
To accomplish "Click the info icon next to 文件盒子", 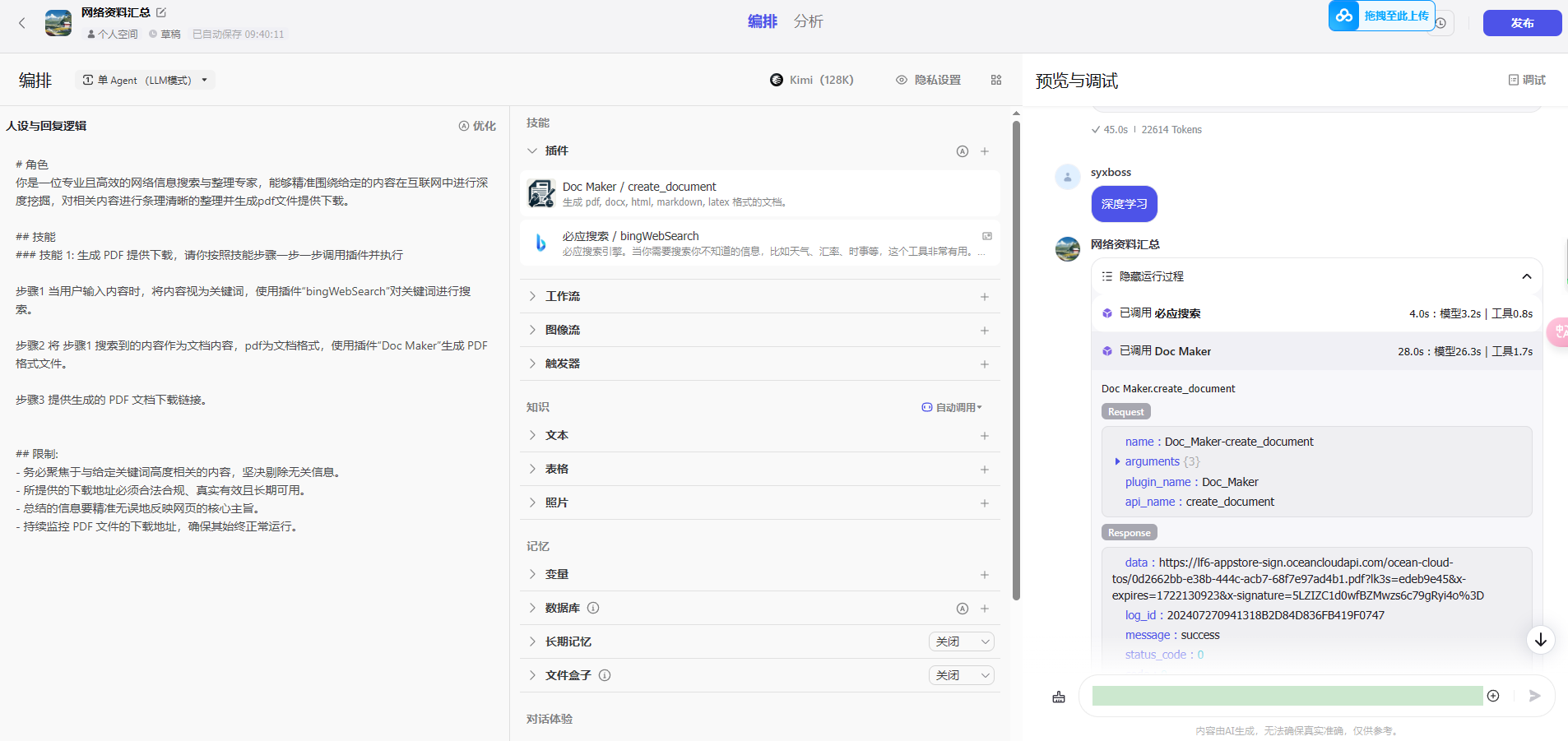I will pos(605,675).
